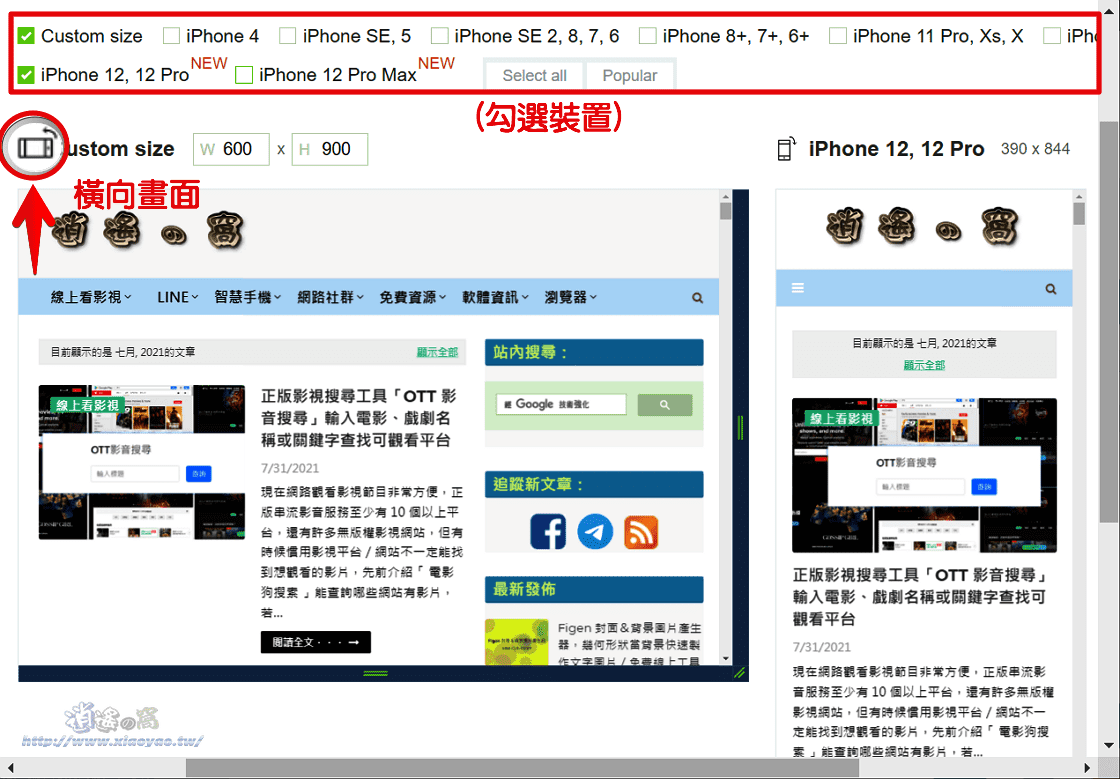
Task: Click the Select all button
Action: [x=534, y=76]
